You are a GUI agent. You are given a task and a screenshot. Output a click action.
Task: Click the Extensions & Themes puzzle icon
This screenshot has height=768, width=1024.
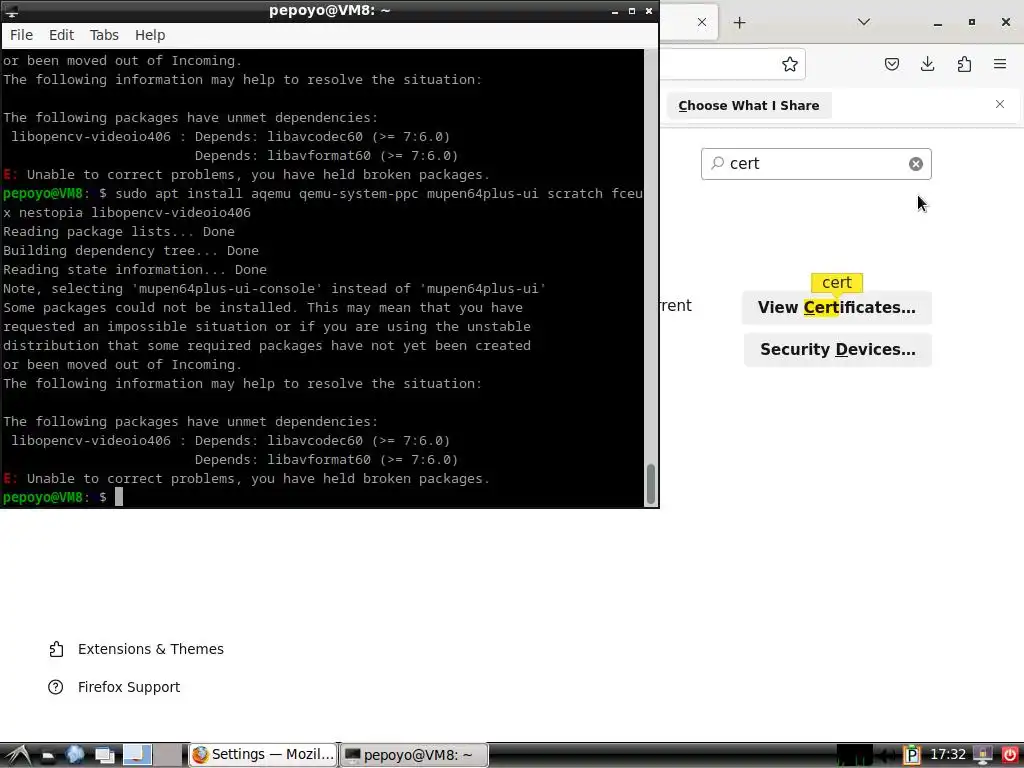tap(56, 649)
